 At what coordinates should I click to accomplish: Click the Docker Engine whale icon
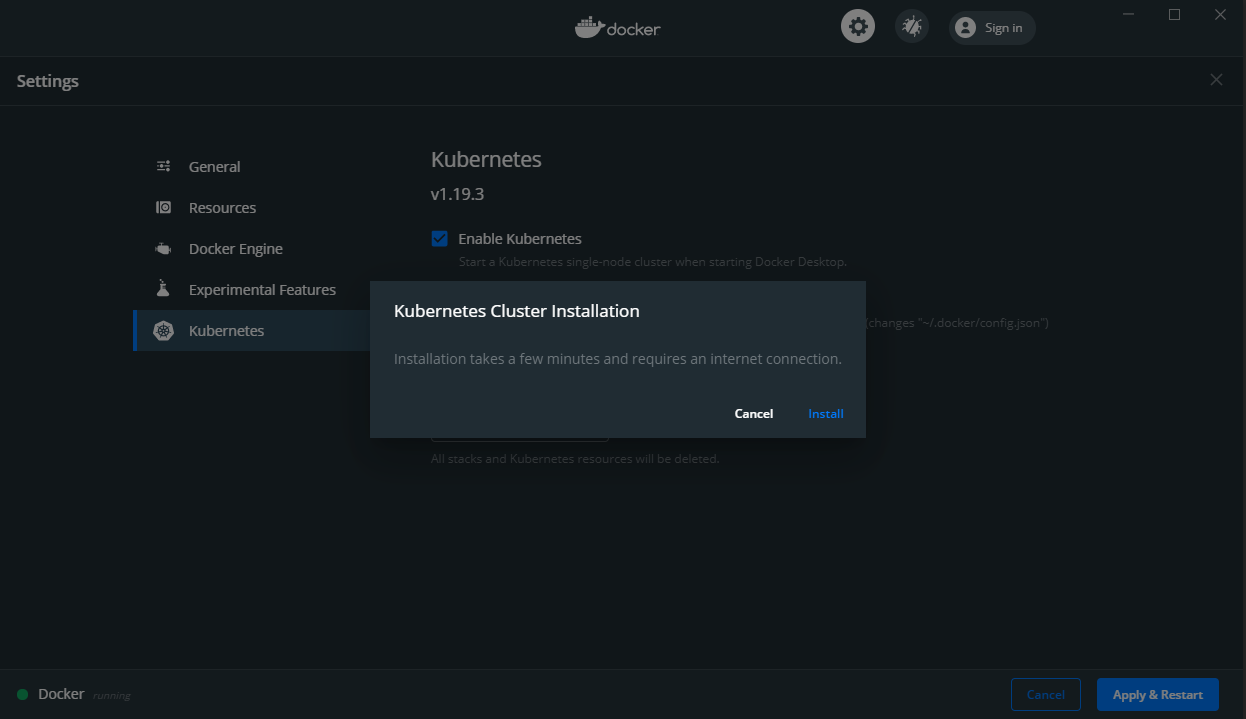(x=163, y=249)
